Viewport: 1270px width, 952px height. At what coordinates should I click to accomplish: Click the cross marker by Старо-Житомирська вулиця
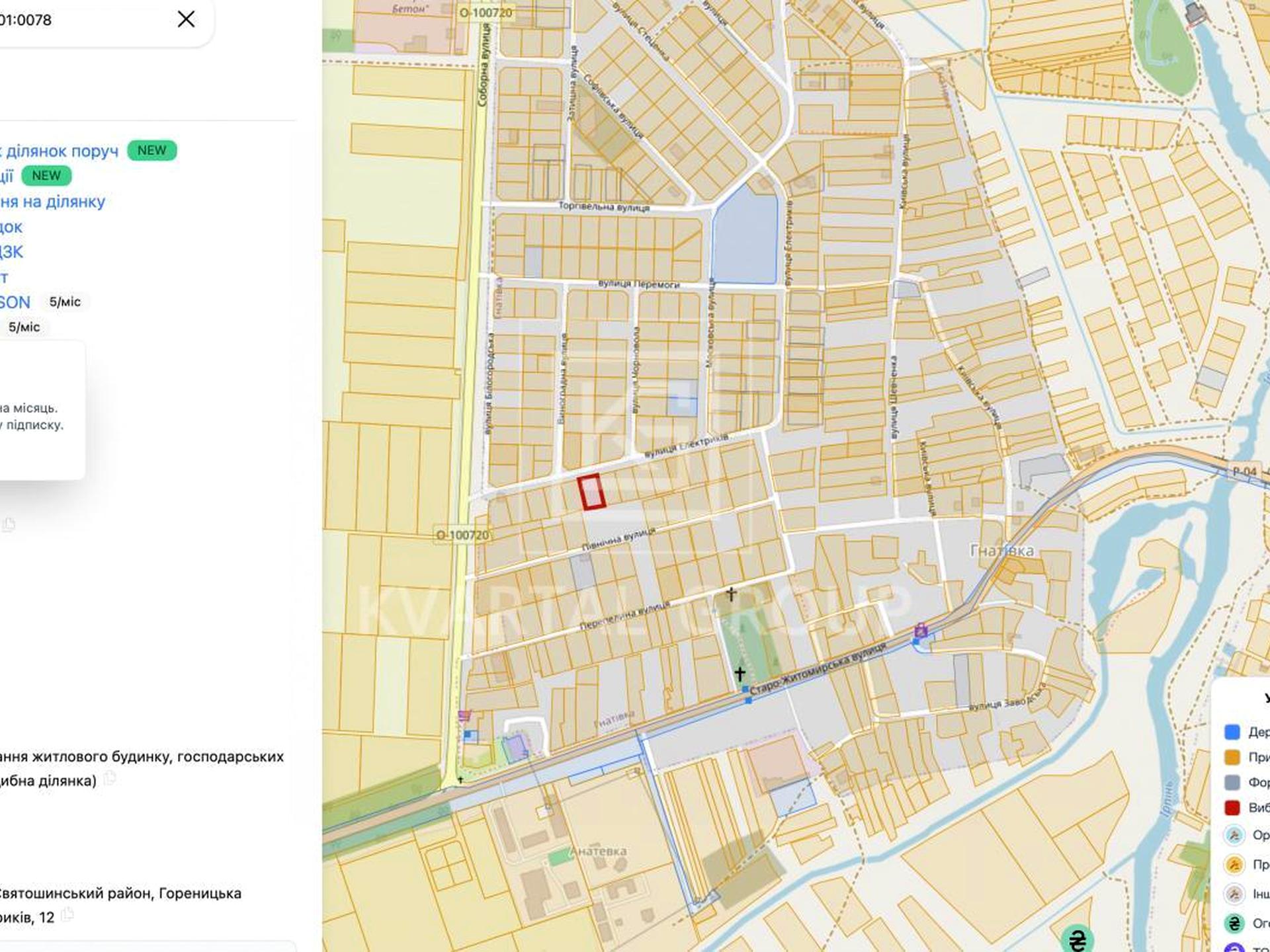pyautogui.click(x=740, y=674)
